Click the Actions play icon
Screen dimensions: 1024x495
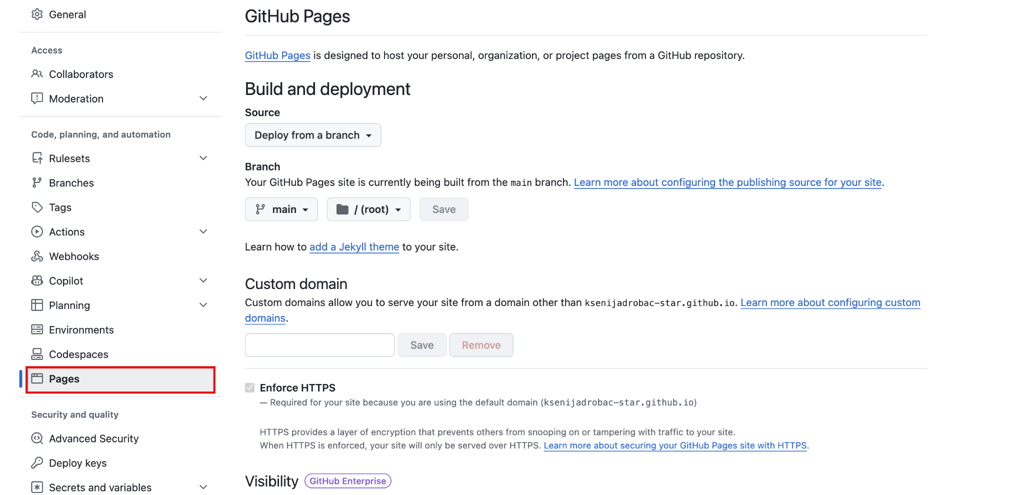pos(37,232)
